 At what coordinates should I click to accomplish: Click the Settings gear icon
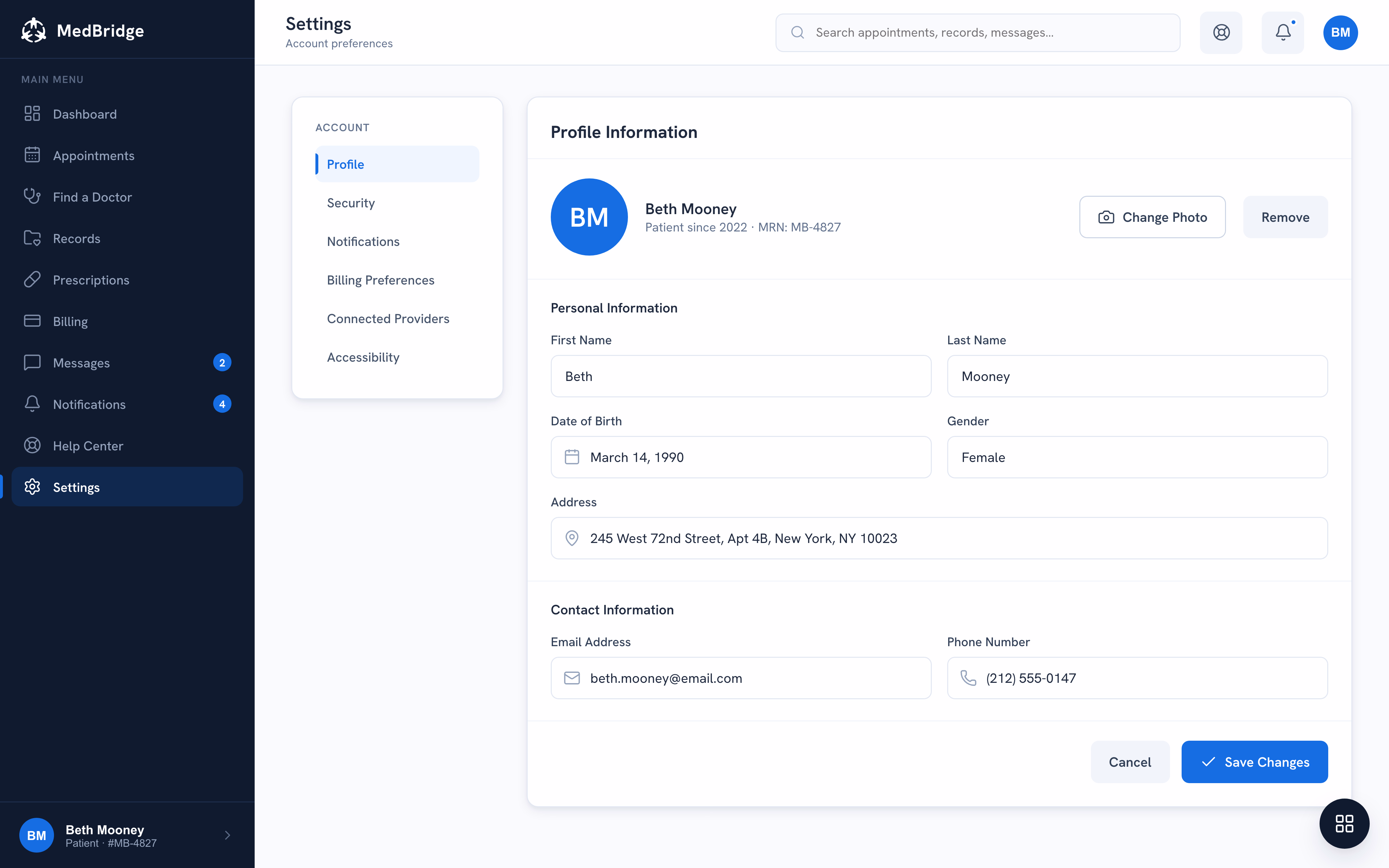pyautogui.click(x=32, y=487)
